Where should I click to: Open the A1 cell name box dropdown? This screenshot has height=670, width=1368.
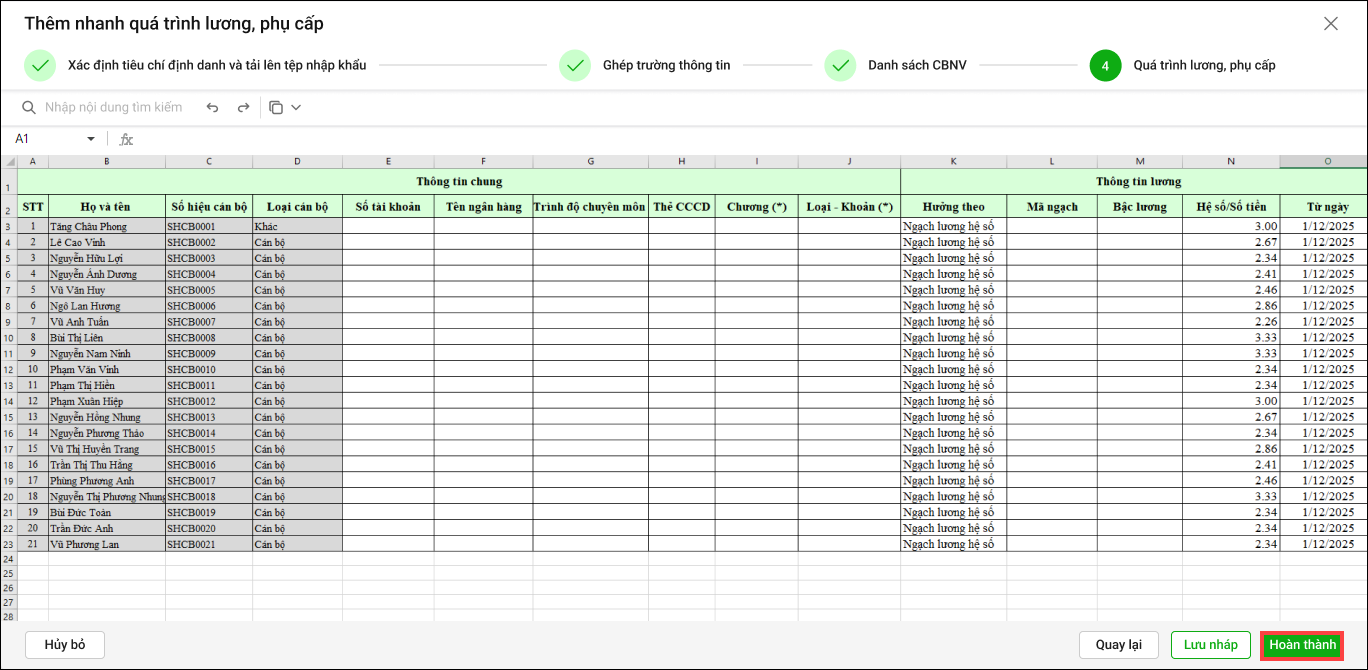coord(91,139)
